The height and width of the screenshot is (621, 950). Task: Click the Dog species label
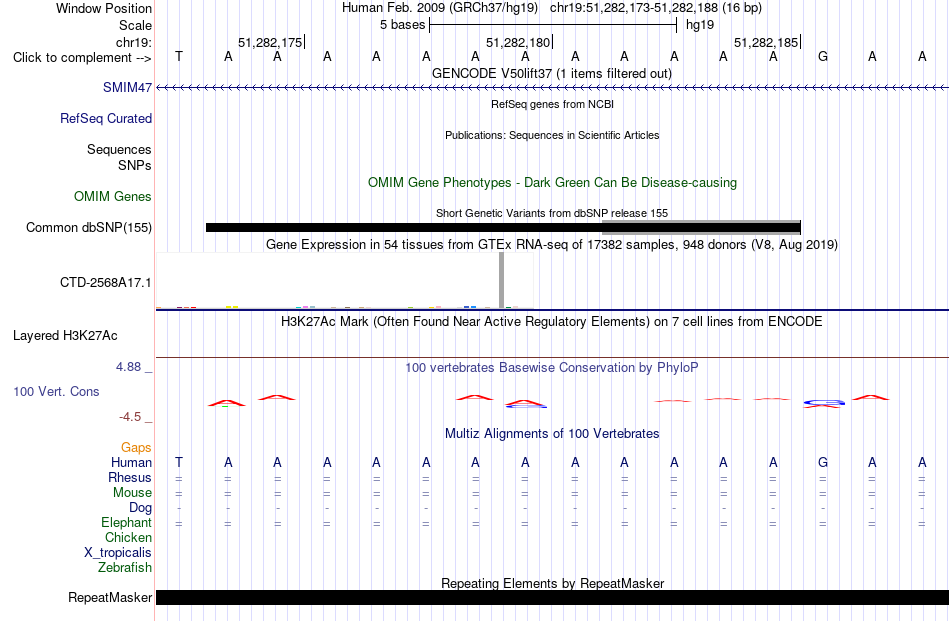point(141,508)
